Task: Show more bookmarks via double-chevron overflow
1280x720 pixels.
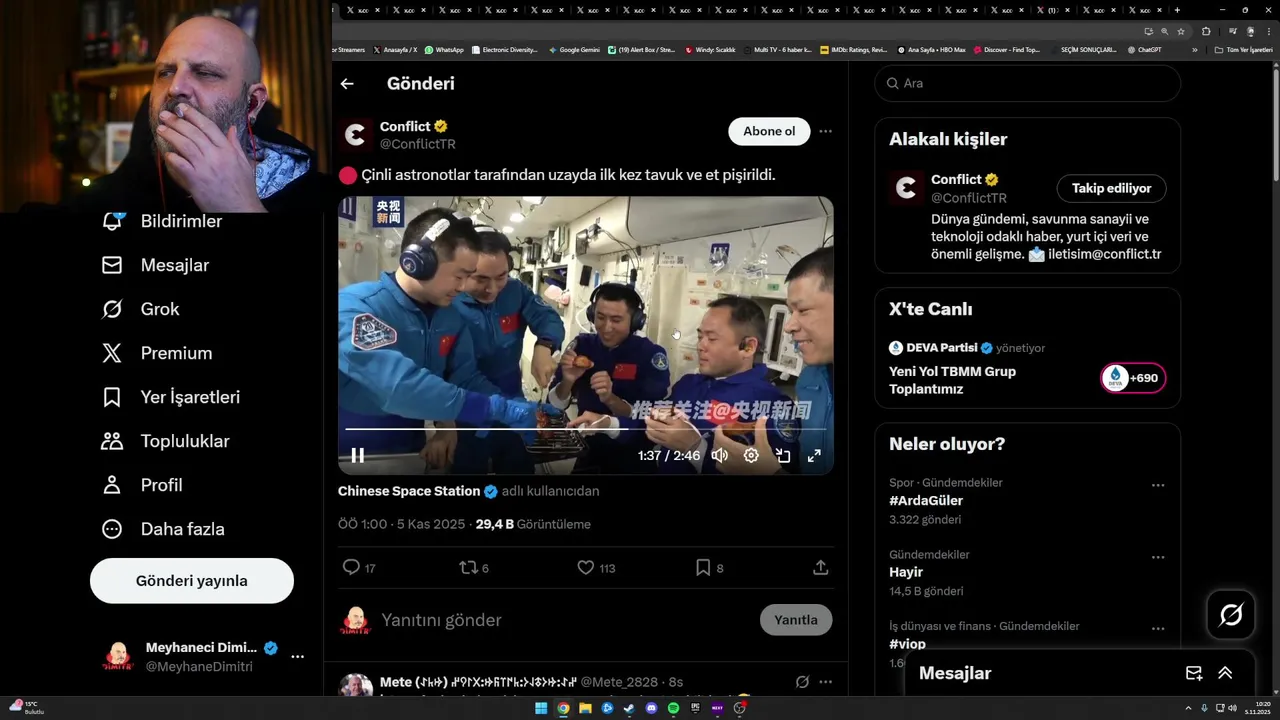Action: coord(1194,49)
